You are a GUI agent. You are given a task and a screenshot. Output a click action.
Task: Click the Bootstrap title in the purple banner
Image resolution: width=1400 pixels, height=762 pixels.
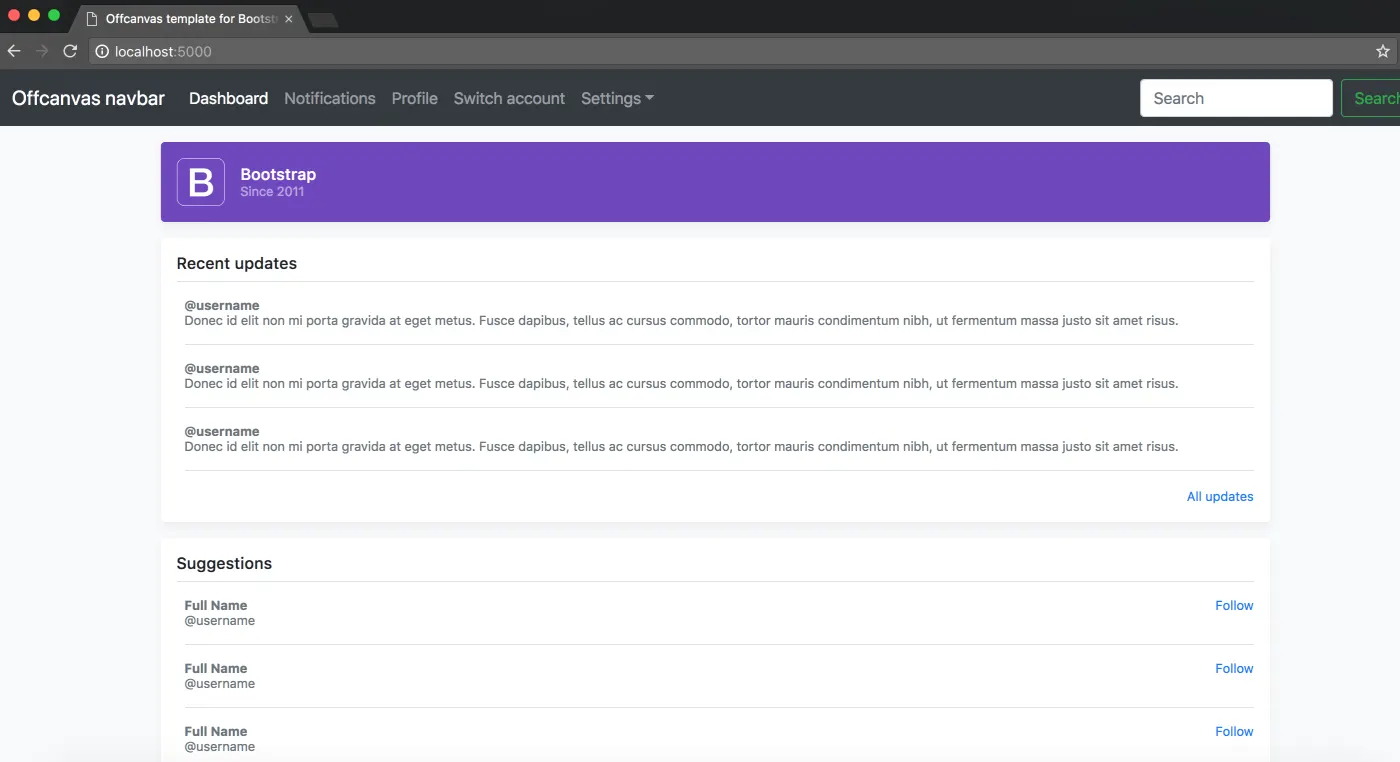coord(278,174)
